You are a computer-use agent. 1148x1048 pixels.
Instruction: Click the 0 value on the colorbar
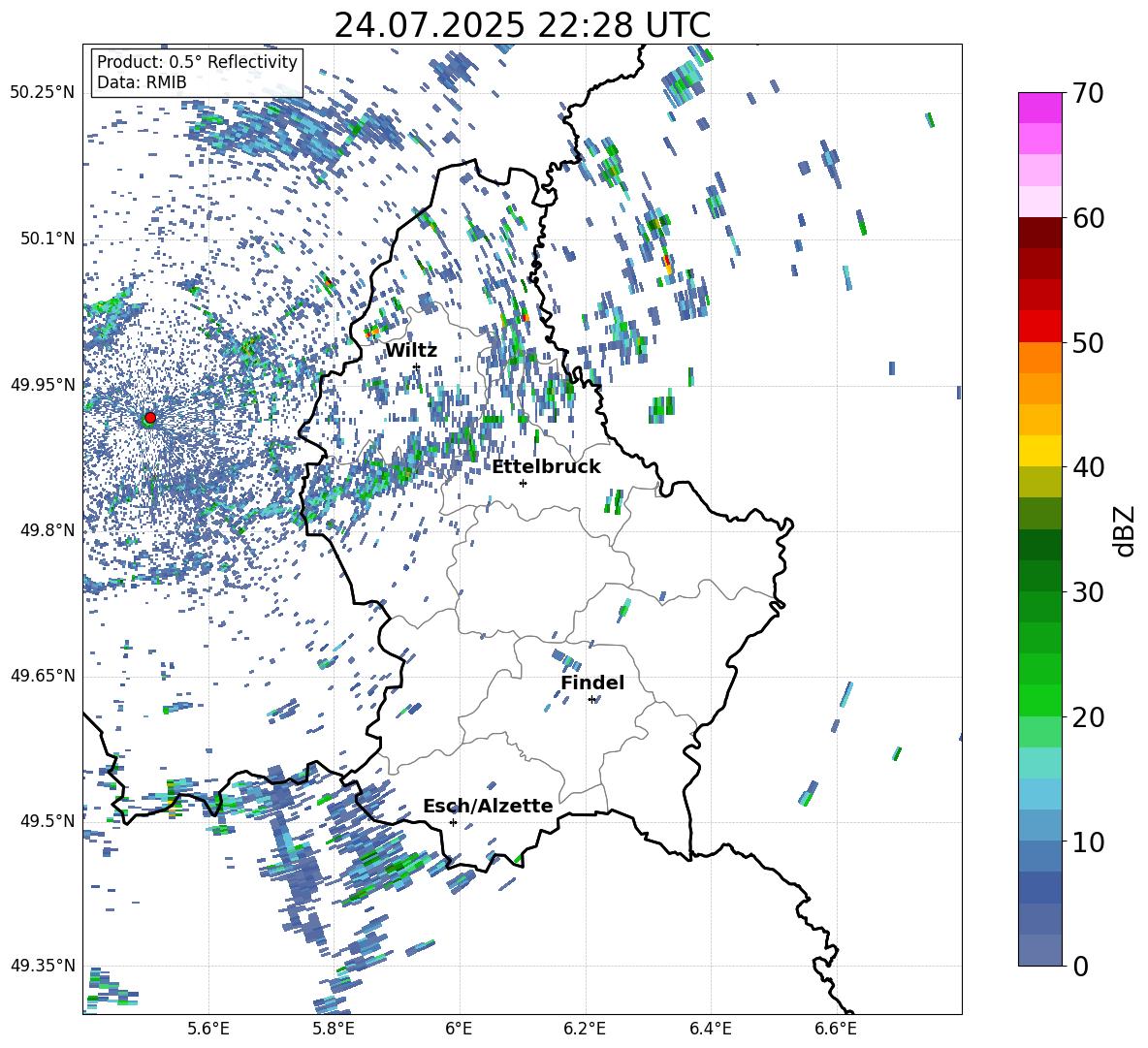click(x=1080, y=966)
